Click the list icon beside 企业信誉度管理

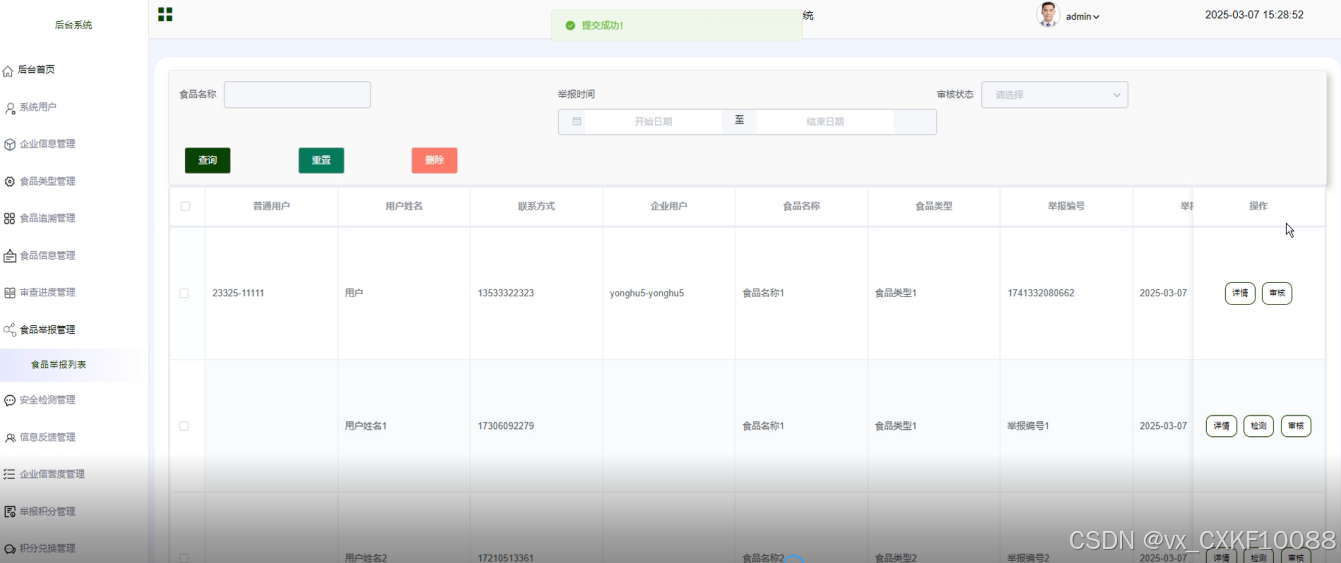point(10,474)
